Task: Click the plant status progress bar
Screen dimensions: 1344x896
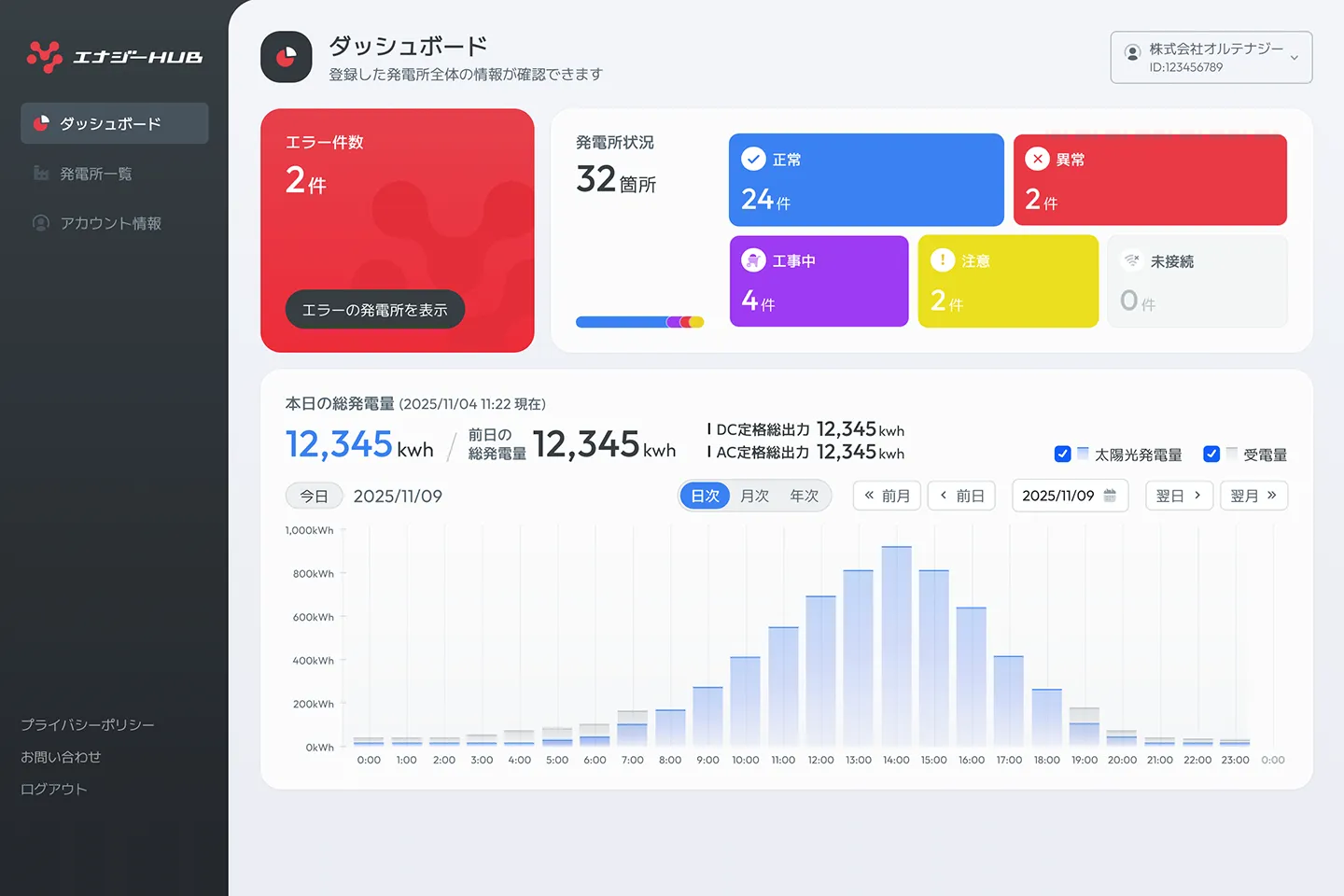Action: (639, 322)
